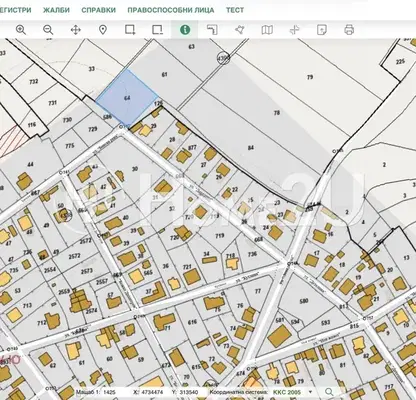Click the location pin marker tool

coord(103,30)
